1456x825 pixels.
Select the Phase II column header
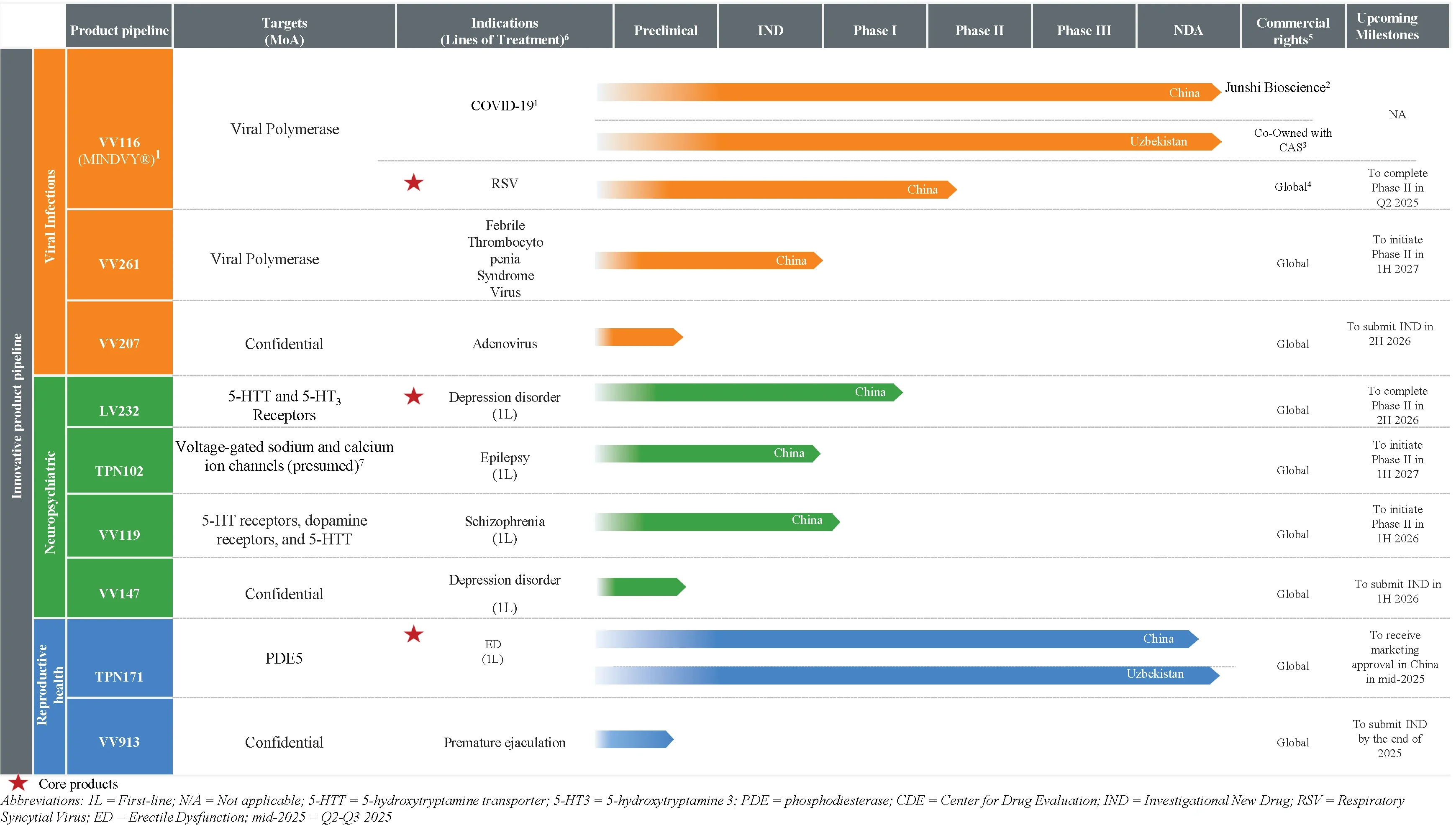click(x=979, y=30)
